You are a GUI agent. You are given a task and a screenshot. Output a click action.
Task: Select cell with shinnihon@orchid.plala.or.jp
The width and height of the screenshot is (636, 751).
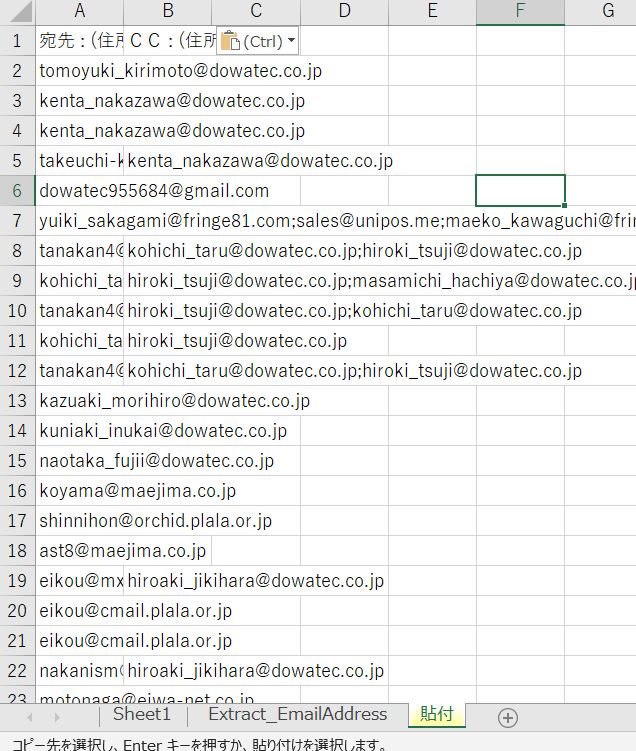tap(80, 521)
